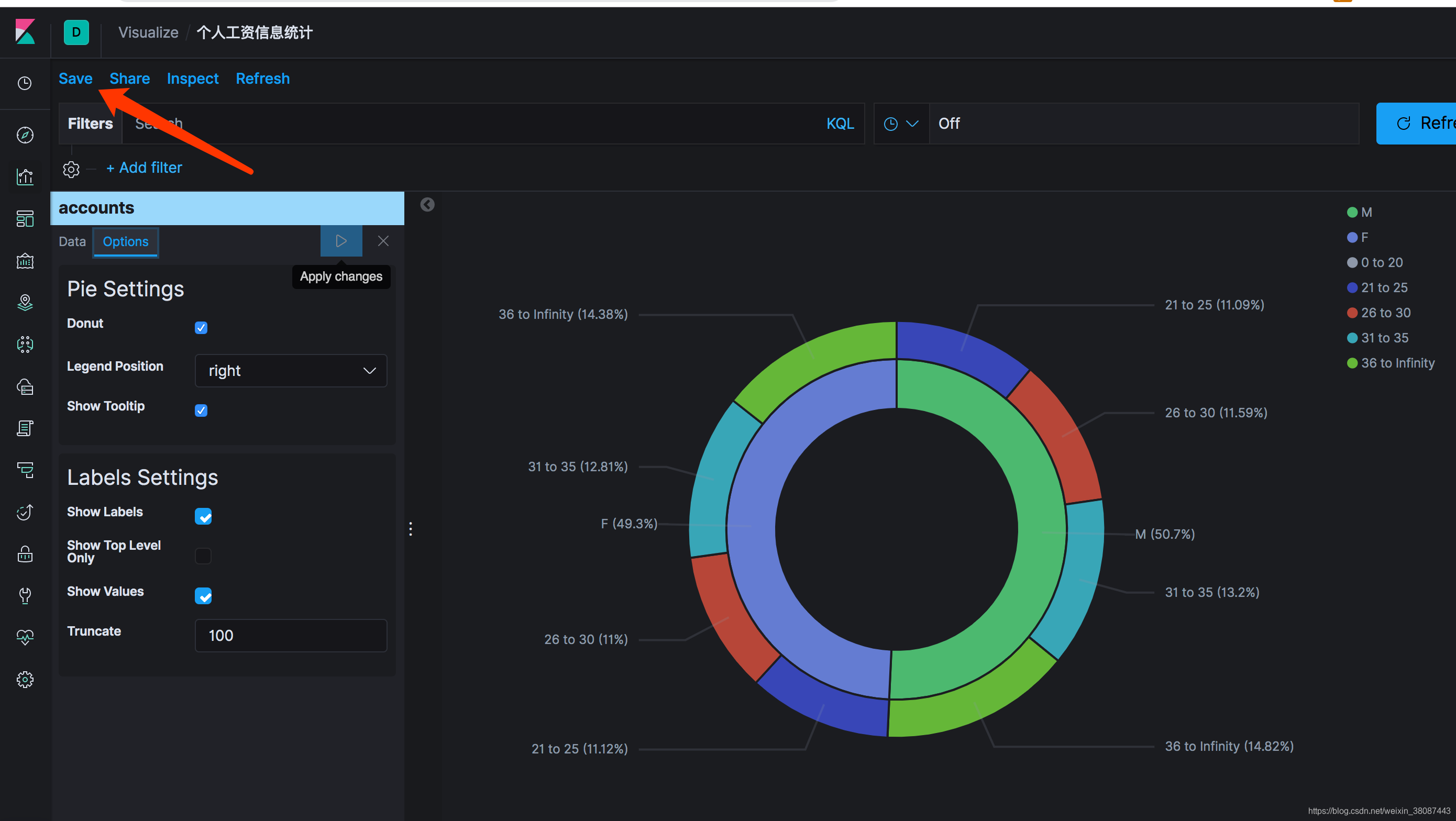Open Dev Tools via the wrench sidebar icon

25,595
